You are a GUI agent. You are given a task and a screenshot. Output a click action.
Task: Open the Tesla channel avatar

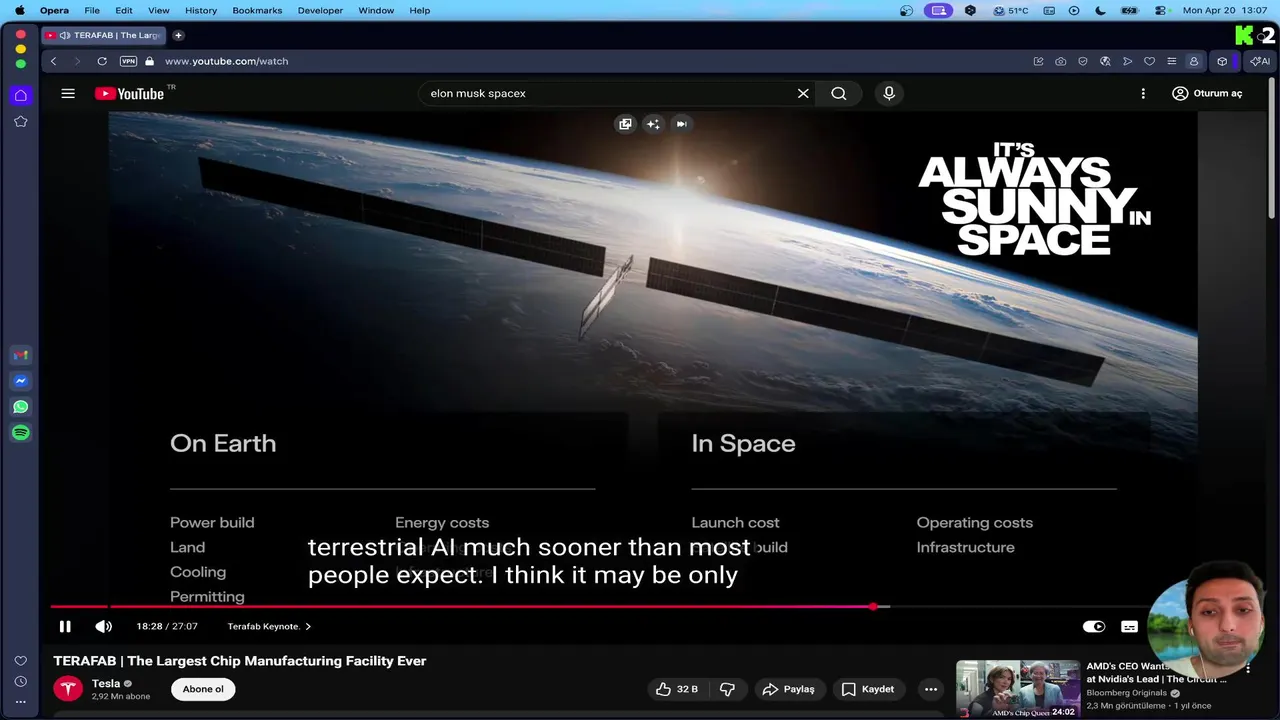click(x=68, y=689)
